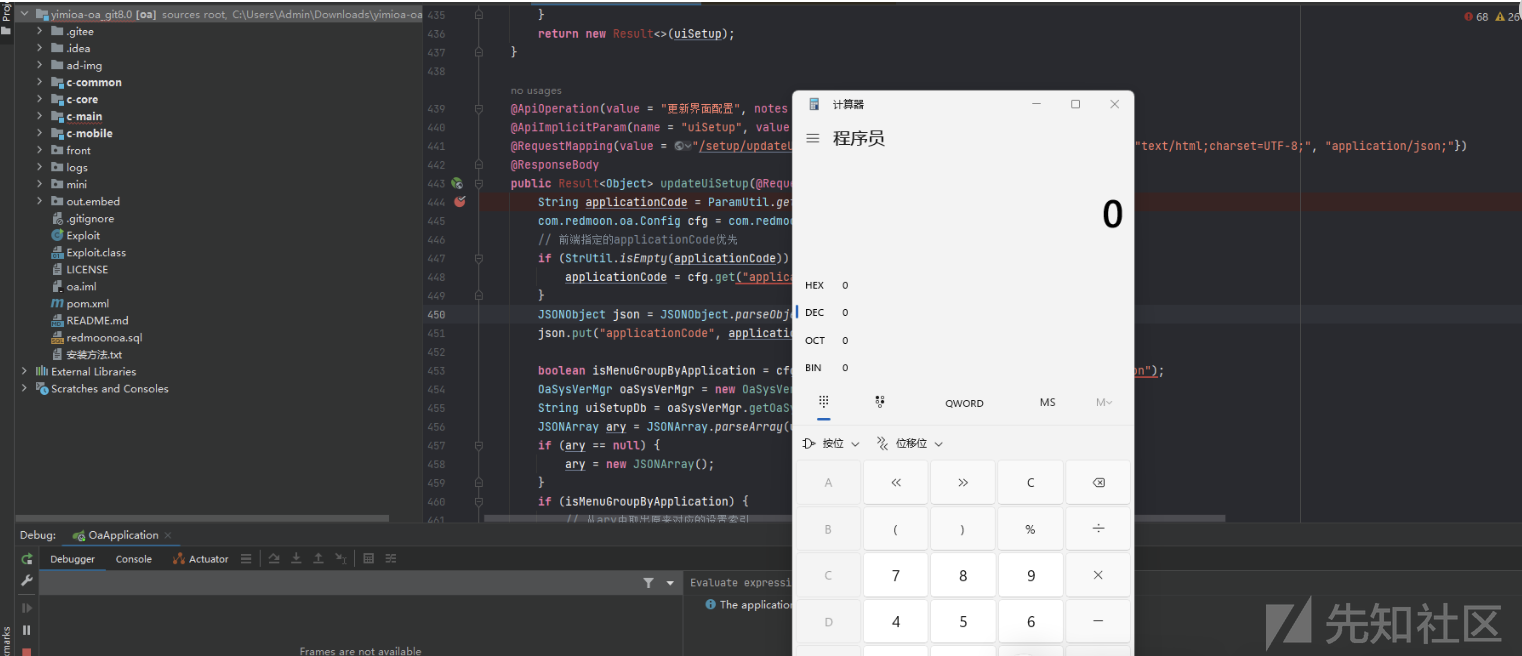Image resolution: width=1522 pixels, height=656 pixels.
Task: Click the threads list icon beside Actuator
Action: pos(246,559)
